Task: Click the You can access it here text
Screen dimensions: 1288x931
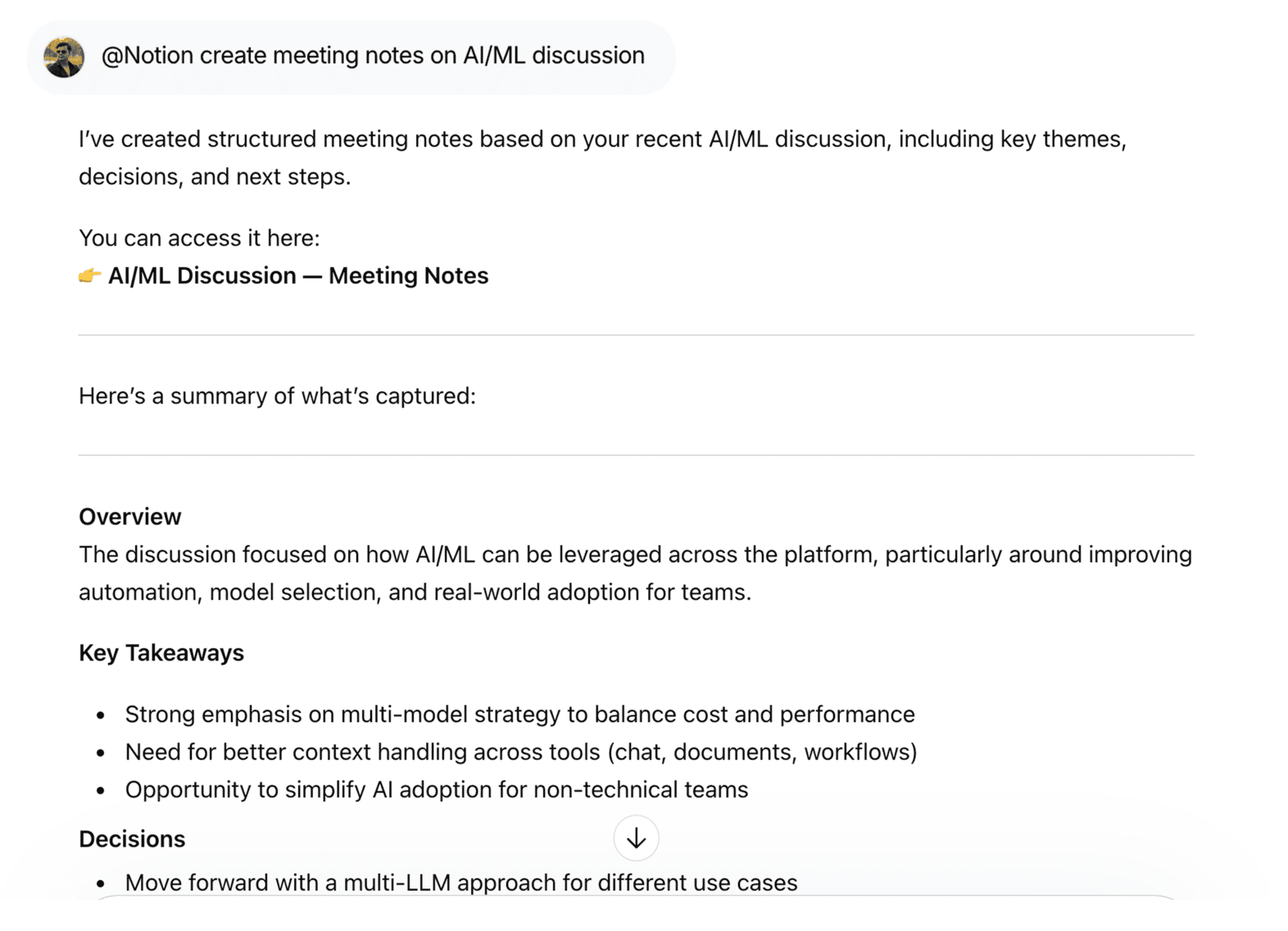Action: pos(199,238)
